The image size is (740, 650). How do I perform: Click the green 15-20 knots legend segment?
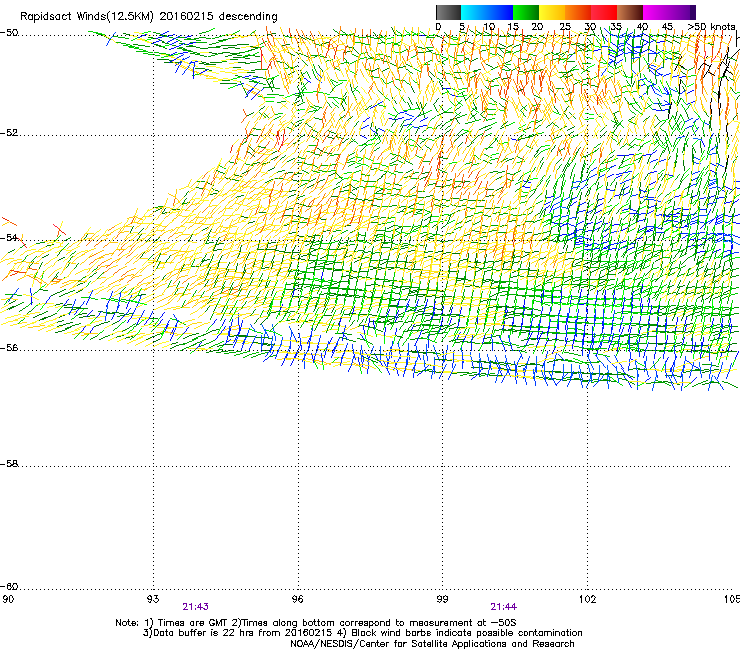(x=526, y=12)
